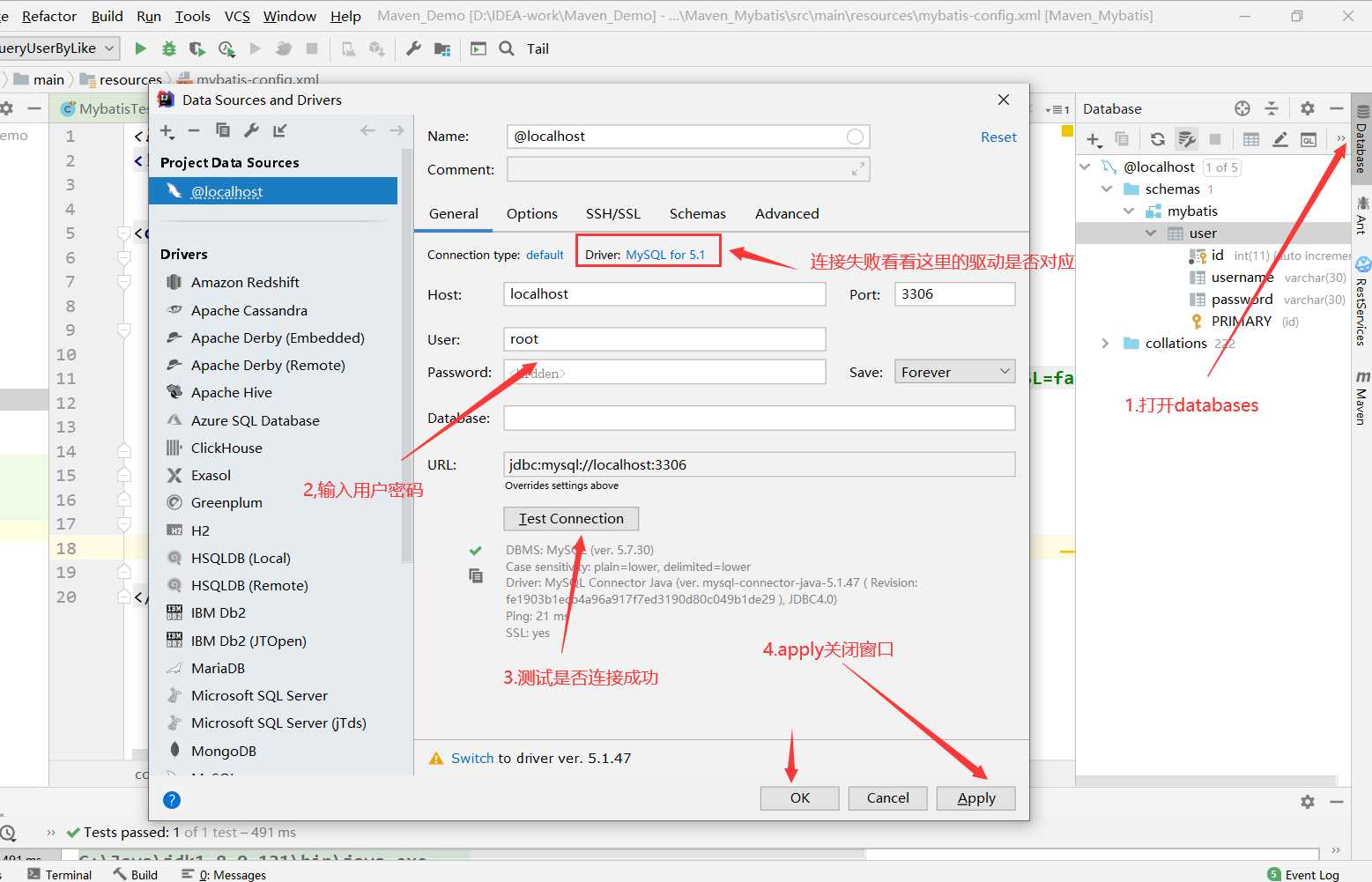The height and width of the screenshot is (882, 1372).
Task: Show more Database toolbar actions chevrons
Action: 1340,138
